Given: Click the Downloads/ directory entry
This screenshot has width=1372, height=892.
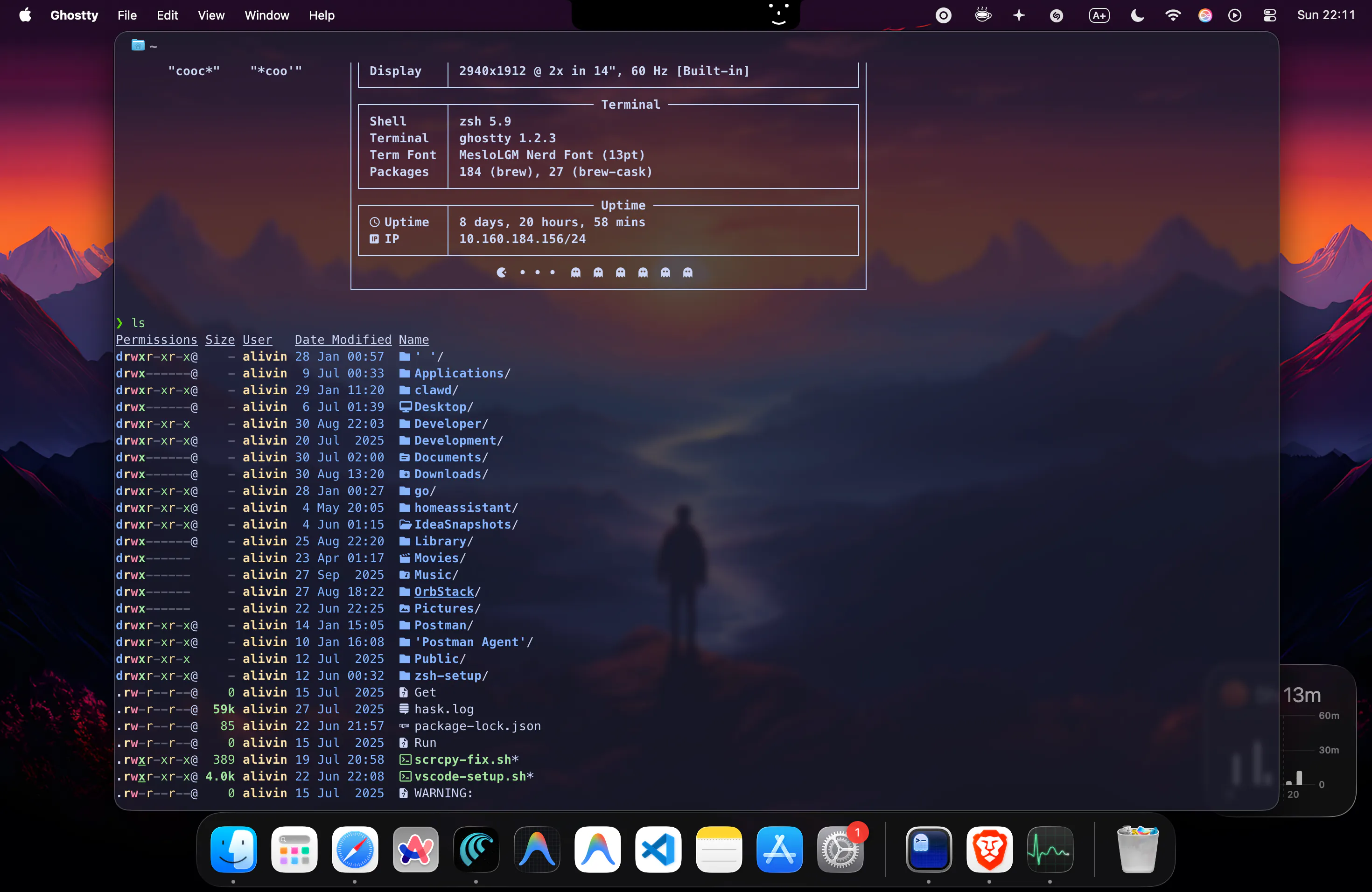Looking at the screenshot, I should (x=451, y=474).
